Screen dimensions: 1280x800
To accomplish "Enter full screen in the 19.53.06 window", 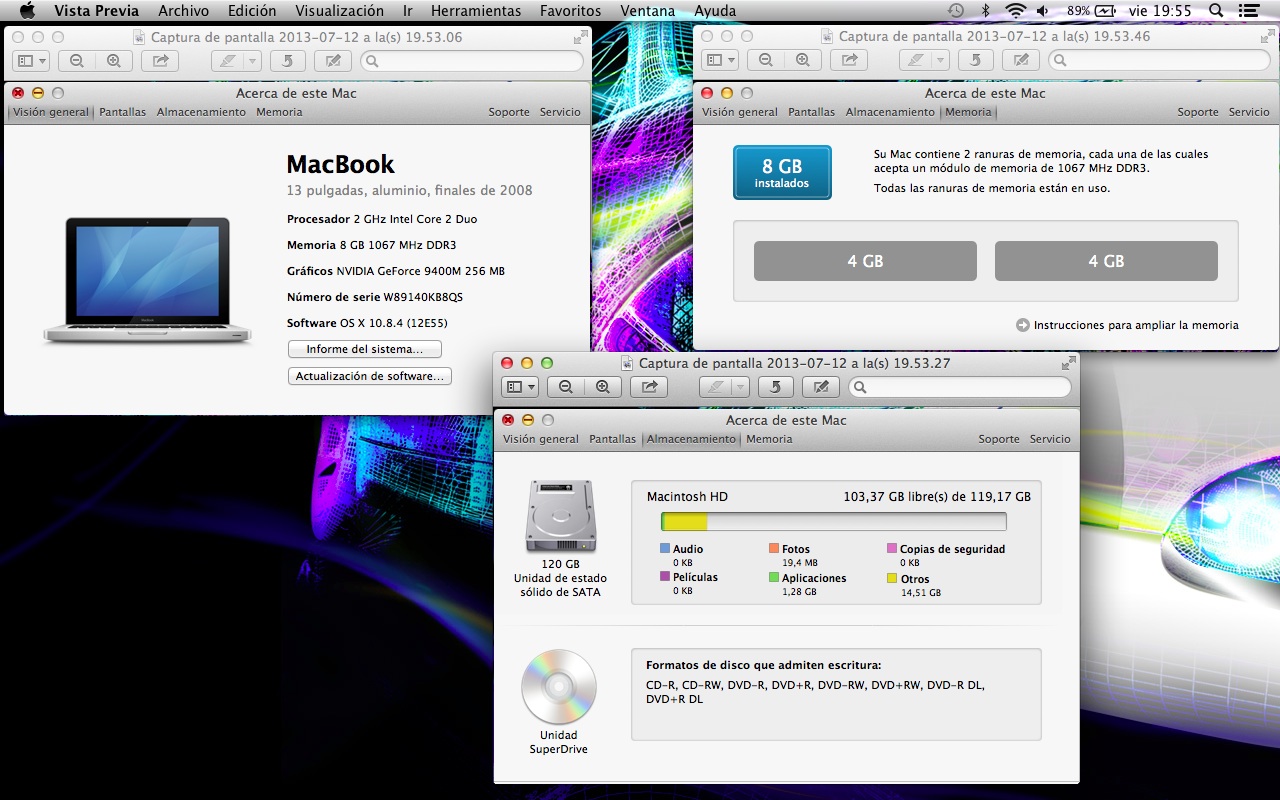I will click(581, 37).
